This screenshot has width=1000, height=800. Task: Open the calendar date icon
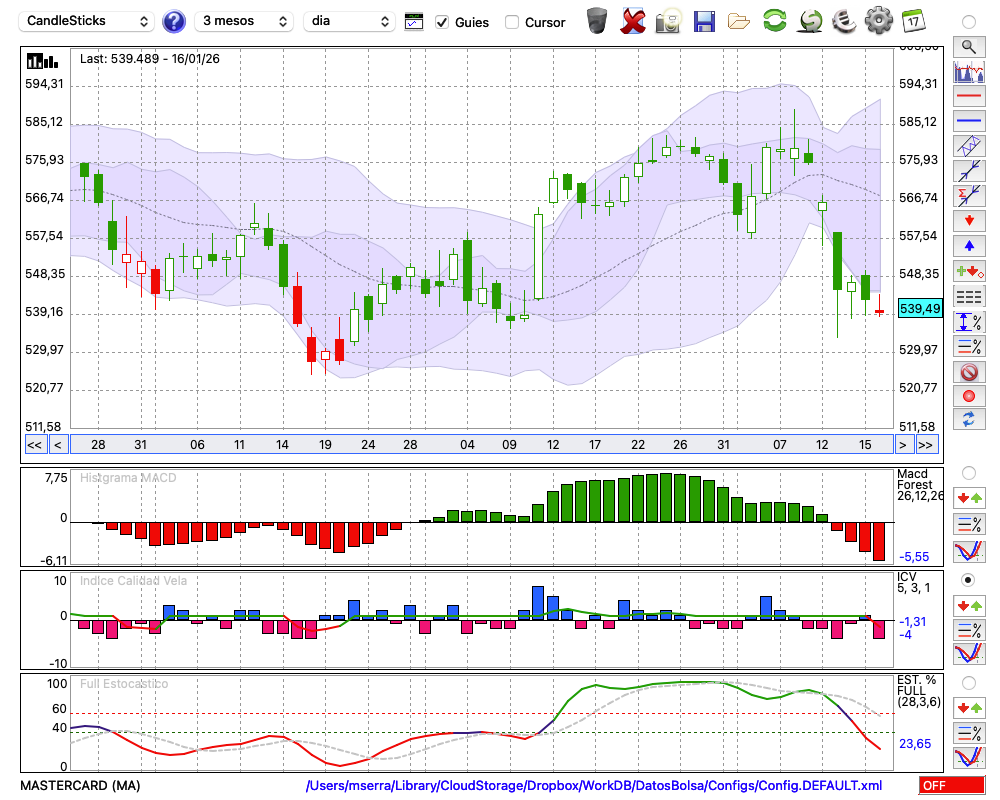912,21
